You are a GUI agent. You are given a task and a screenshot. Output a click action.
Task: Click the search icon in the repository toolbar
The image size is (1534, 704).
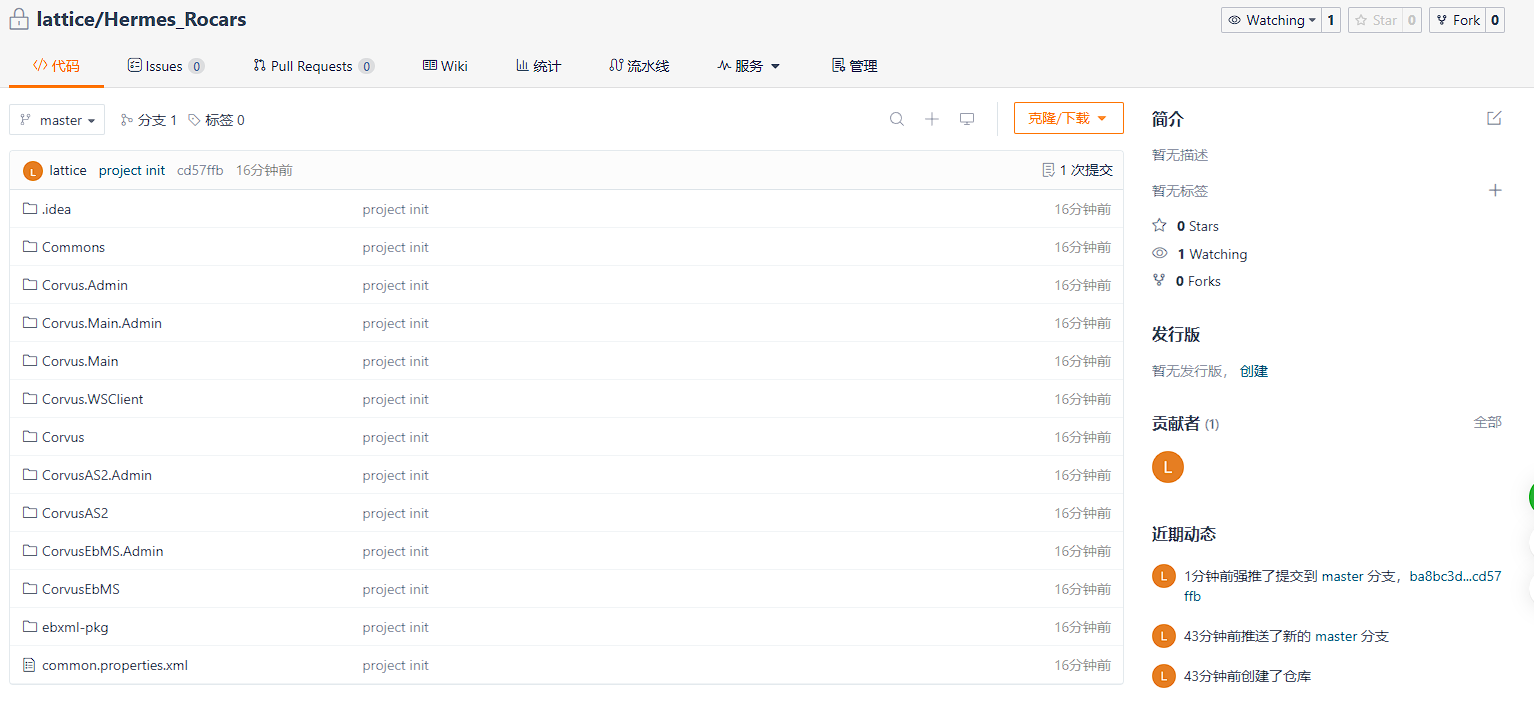coord(897,119)
